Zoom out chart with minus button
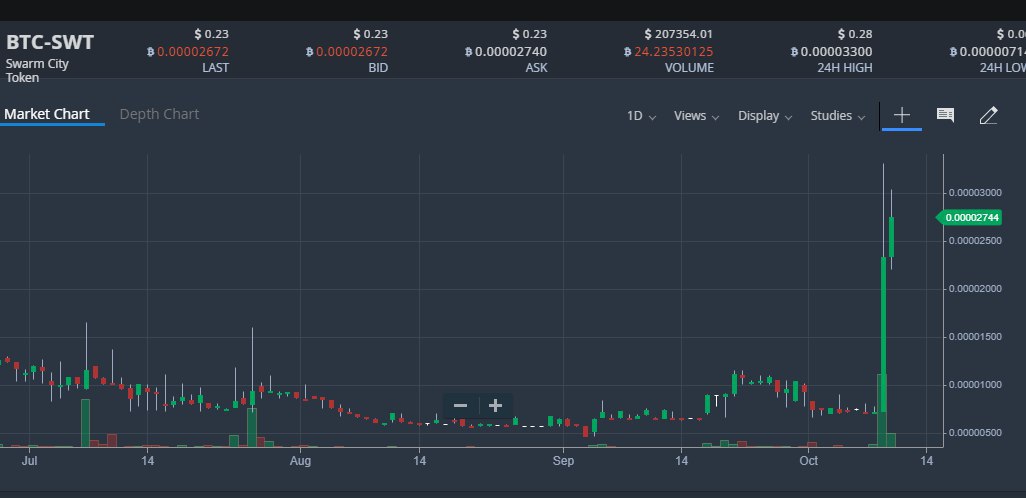Viewport: 1026px width, 498px height. point(461,406)
